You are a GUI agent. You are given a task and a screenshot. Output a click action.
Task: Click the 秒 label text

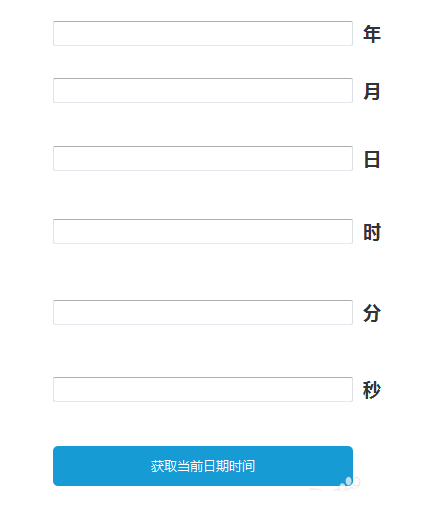click(372, 390)
